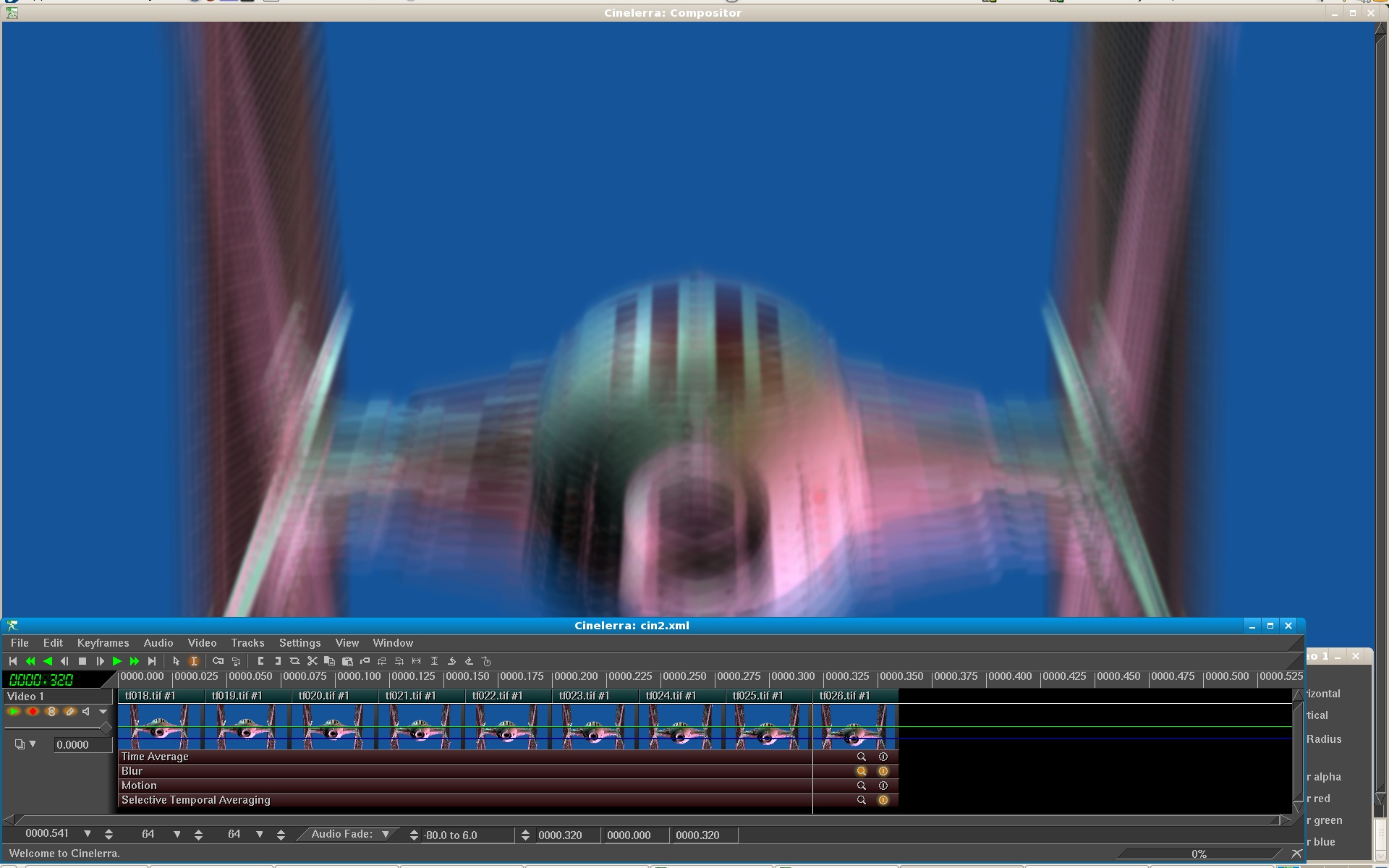Open the overlay mode dropdown on Video 1
The height and width of the screenshot is (868, 1389).
[x=25, y=744]
